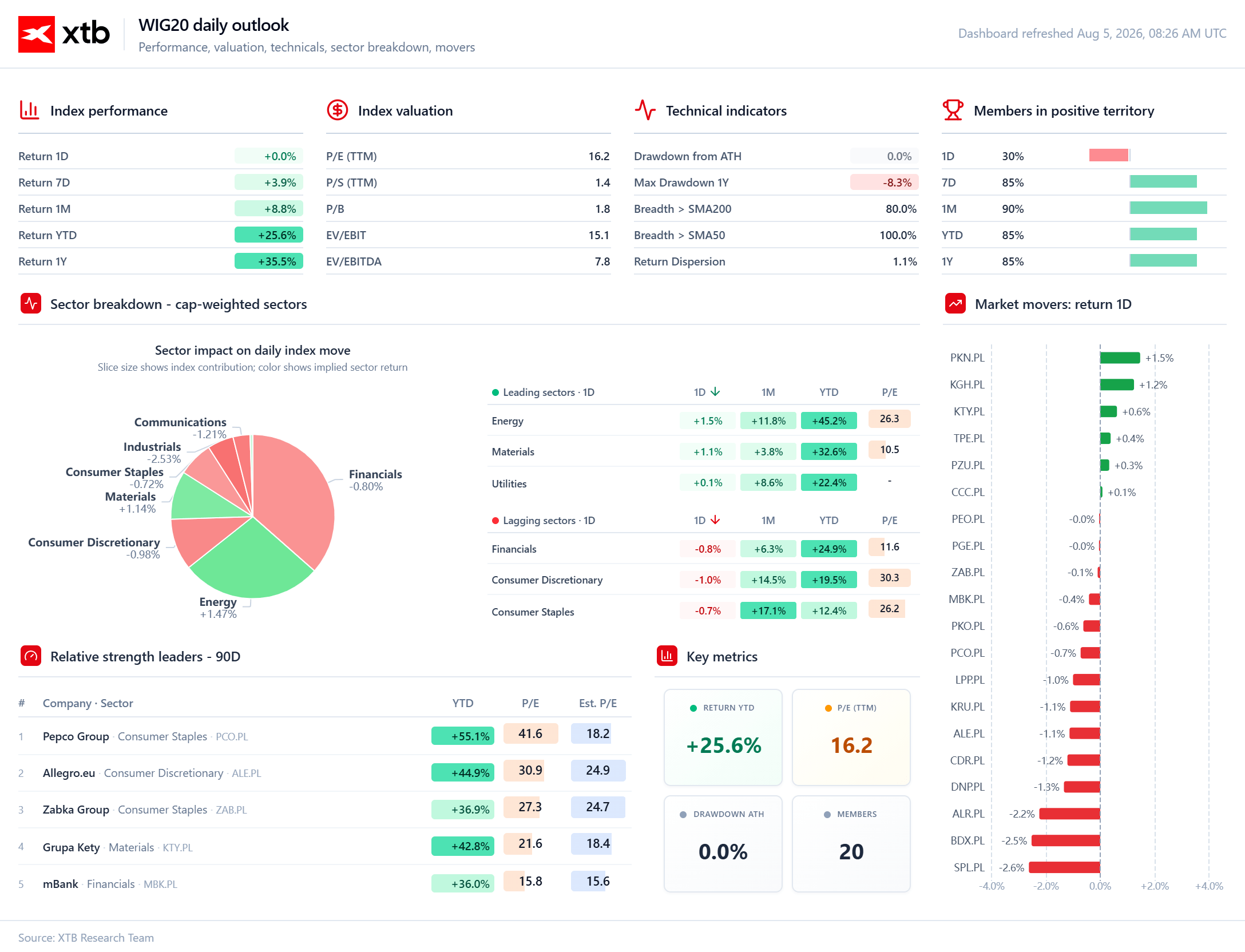Sort lagging sectors by 1D arrow

point(715,520)
